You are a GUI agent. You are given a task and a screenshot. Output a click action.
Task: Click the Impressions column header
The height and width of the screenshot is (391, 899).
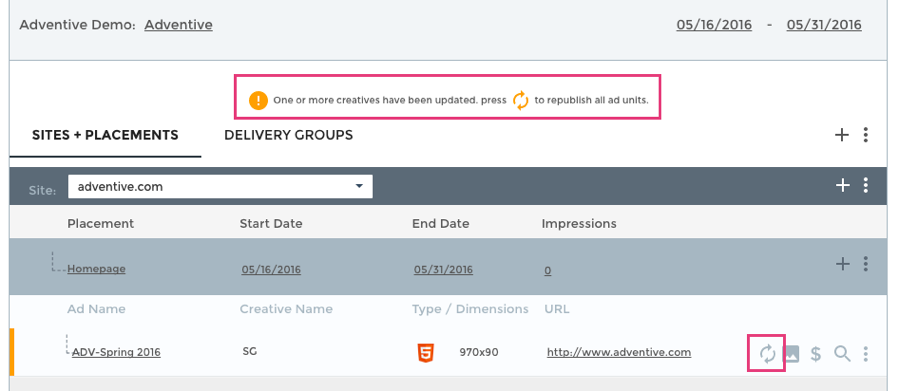579,224
